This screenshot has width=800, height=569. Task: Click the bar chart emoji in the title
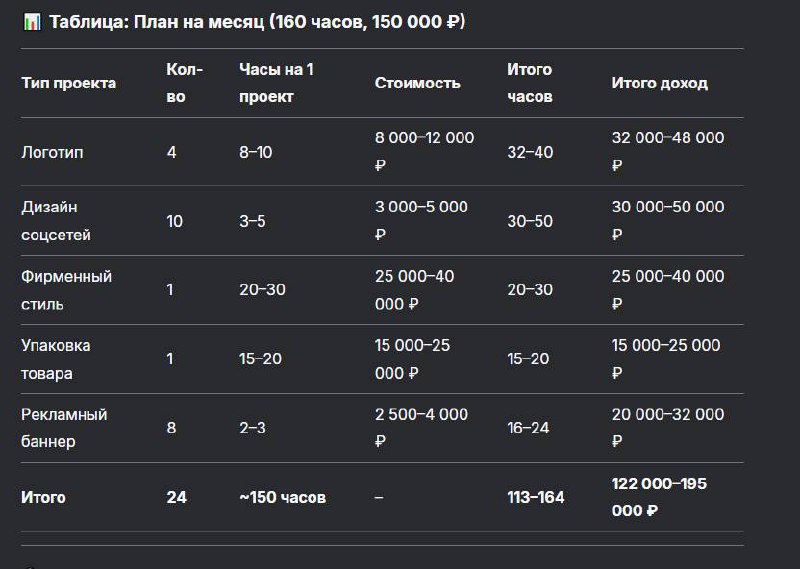coord(31,22)
